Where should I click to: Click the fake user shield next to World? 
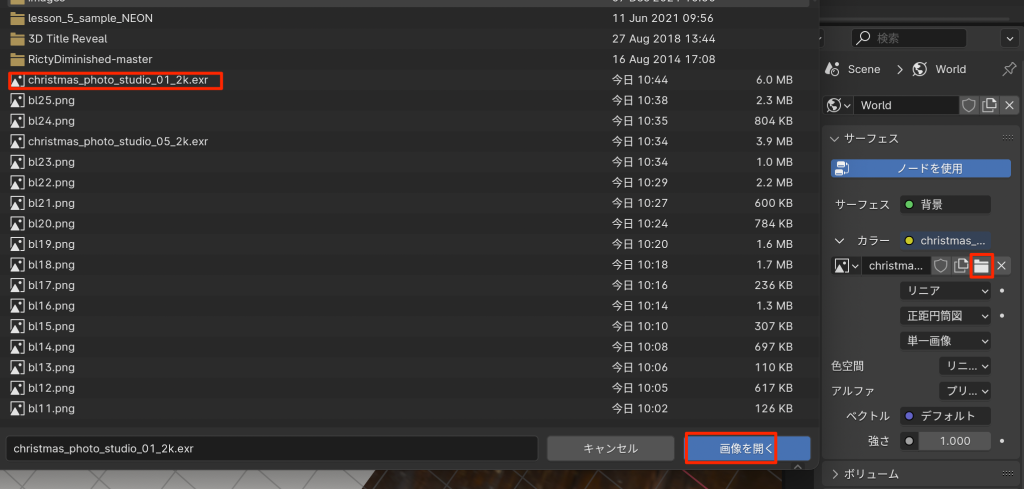[969, 105]
